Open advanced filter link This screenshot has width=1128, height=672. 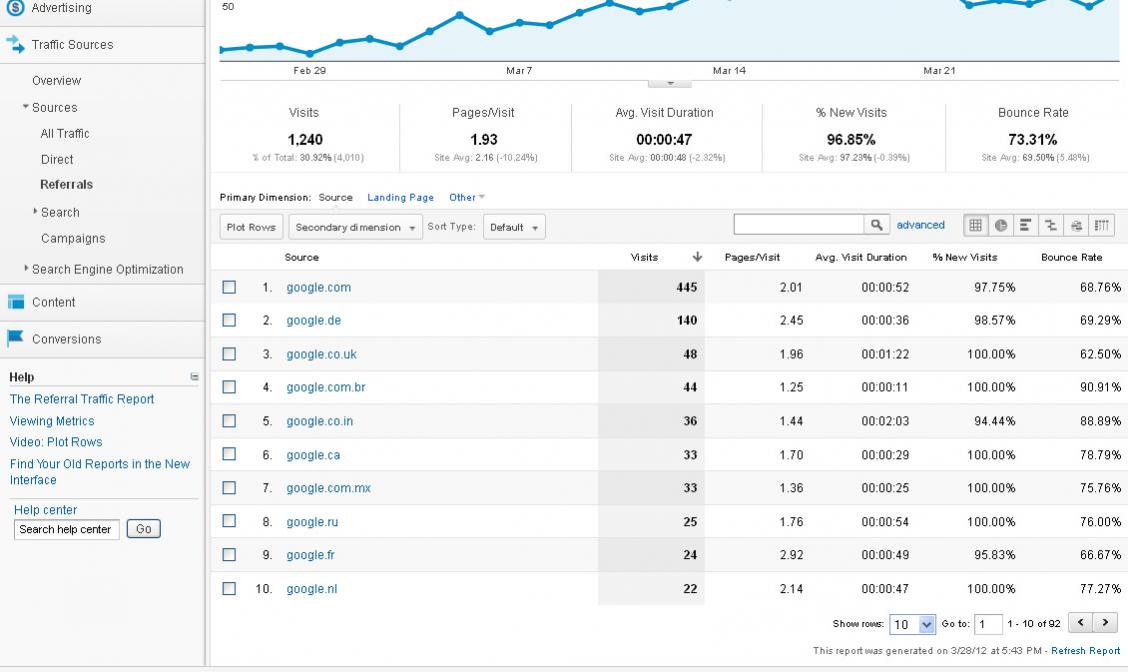(x=920, y=225)
